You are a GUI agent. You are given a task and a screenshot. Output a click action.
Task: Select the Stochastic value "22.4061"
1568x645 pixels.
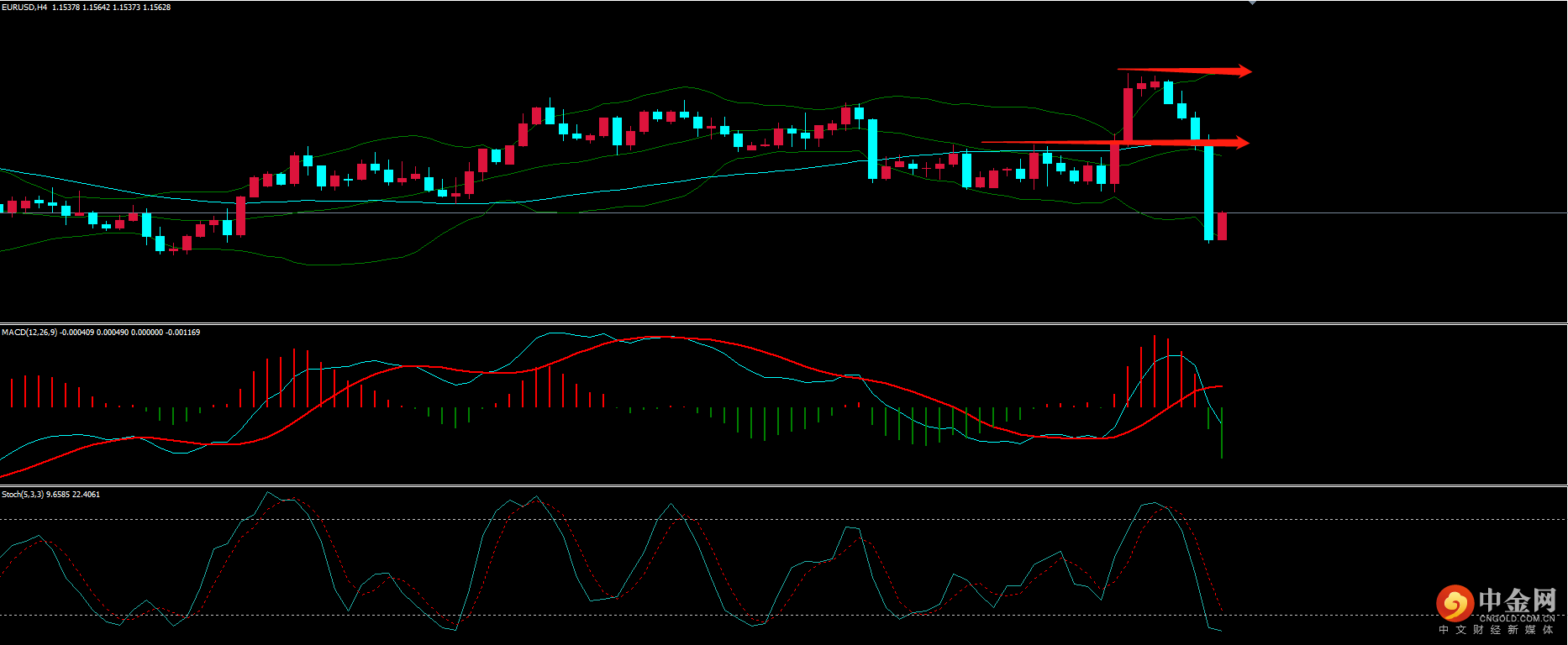point(87,495)
